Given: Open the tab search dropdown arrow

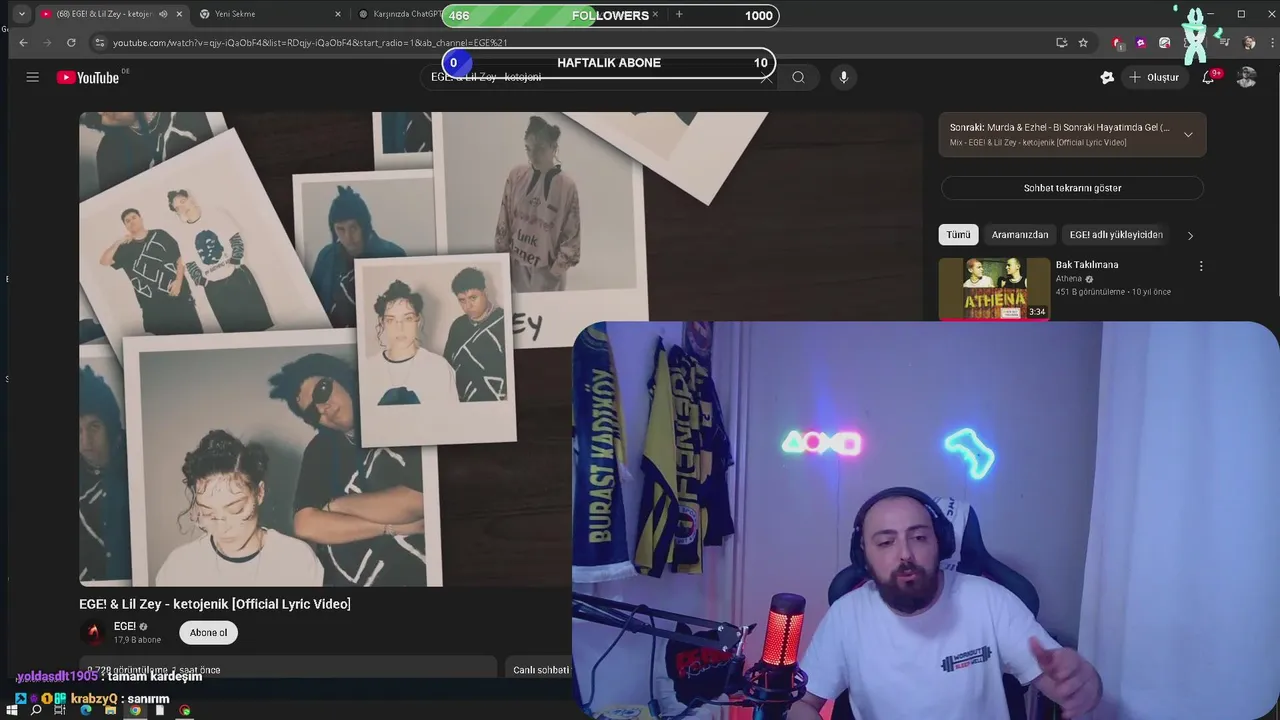Looking at the screenshot, I should 21,14.
